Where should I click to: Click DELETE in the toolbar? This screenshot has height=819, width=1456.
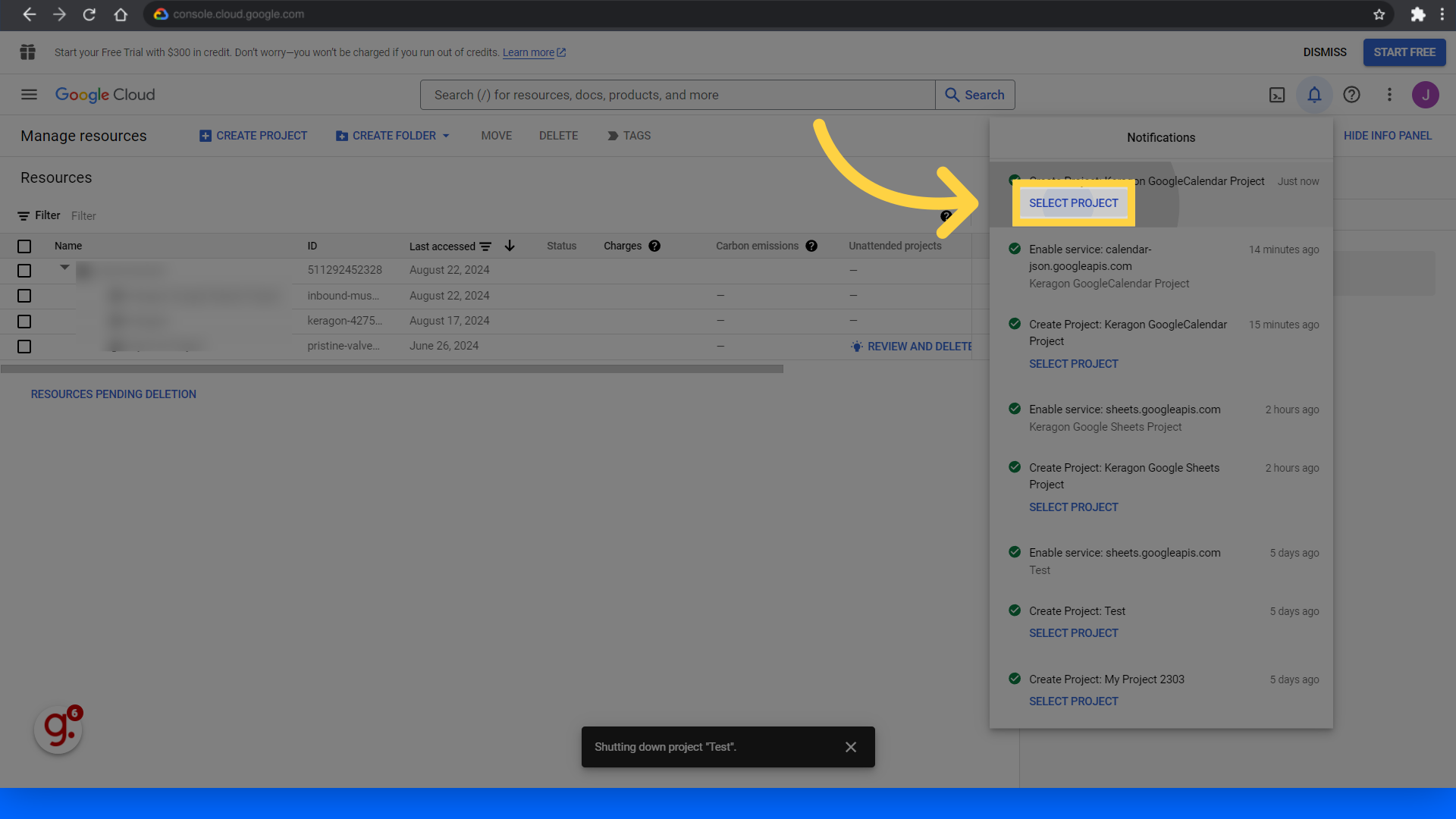[x=559, y=136]
